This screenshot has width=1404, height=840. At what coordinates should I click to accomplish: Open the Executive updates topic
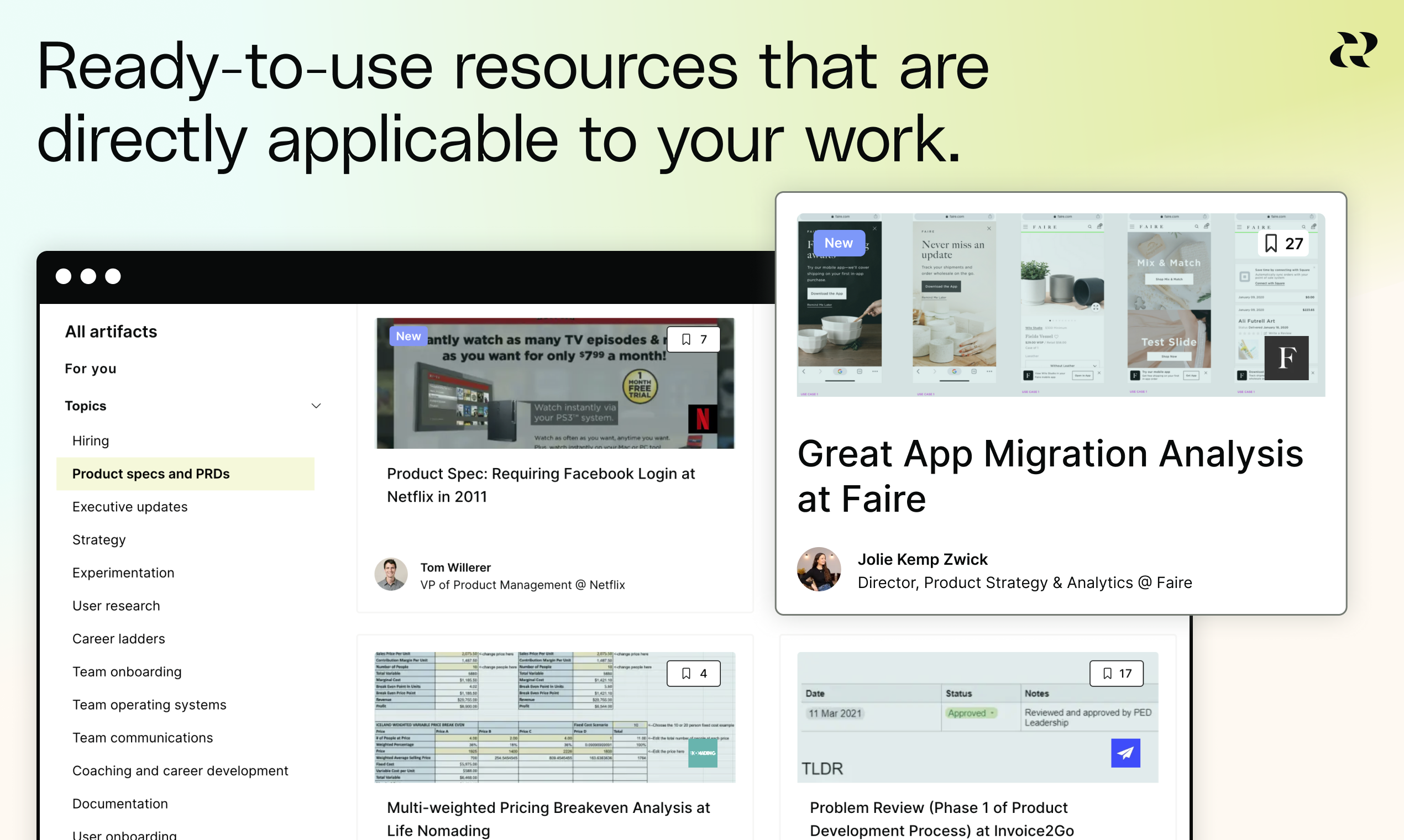tap(130, 507)
